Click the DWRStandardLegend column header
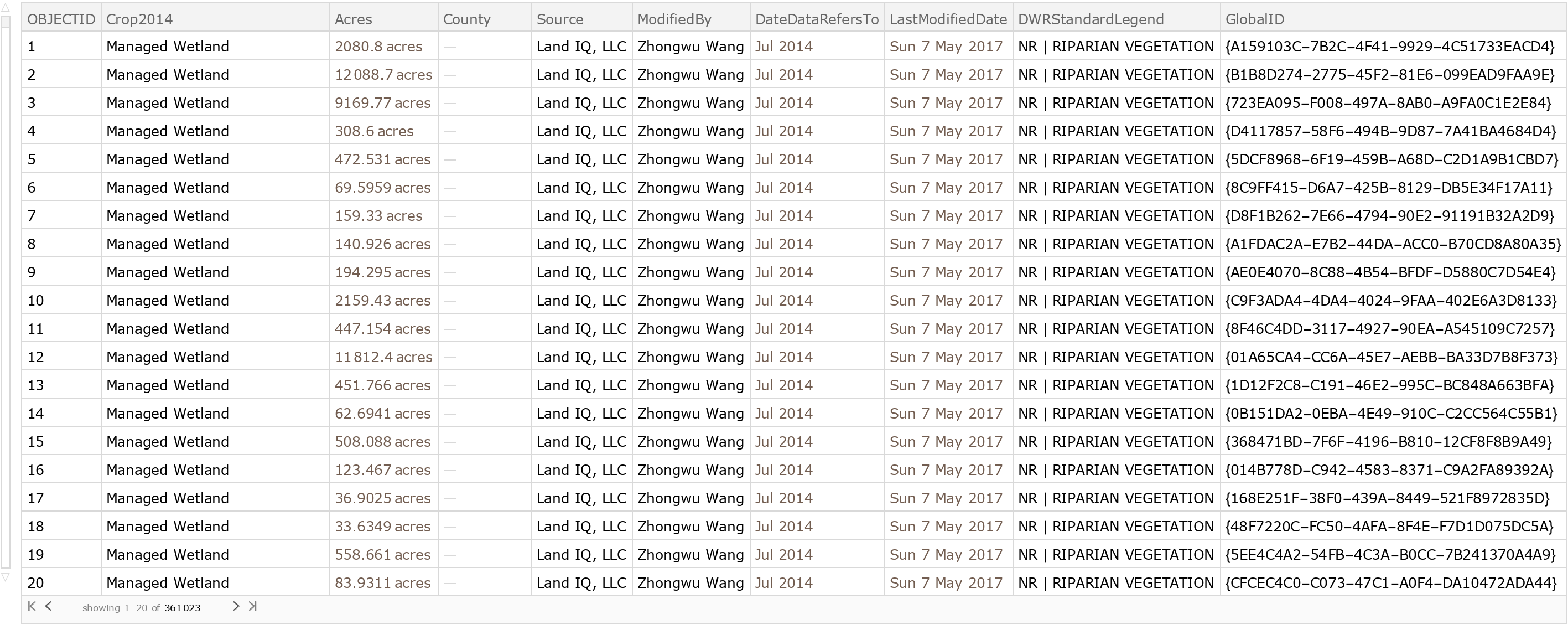Image resolution: width=1568 pixels, height=640 pixels. 1090,19
